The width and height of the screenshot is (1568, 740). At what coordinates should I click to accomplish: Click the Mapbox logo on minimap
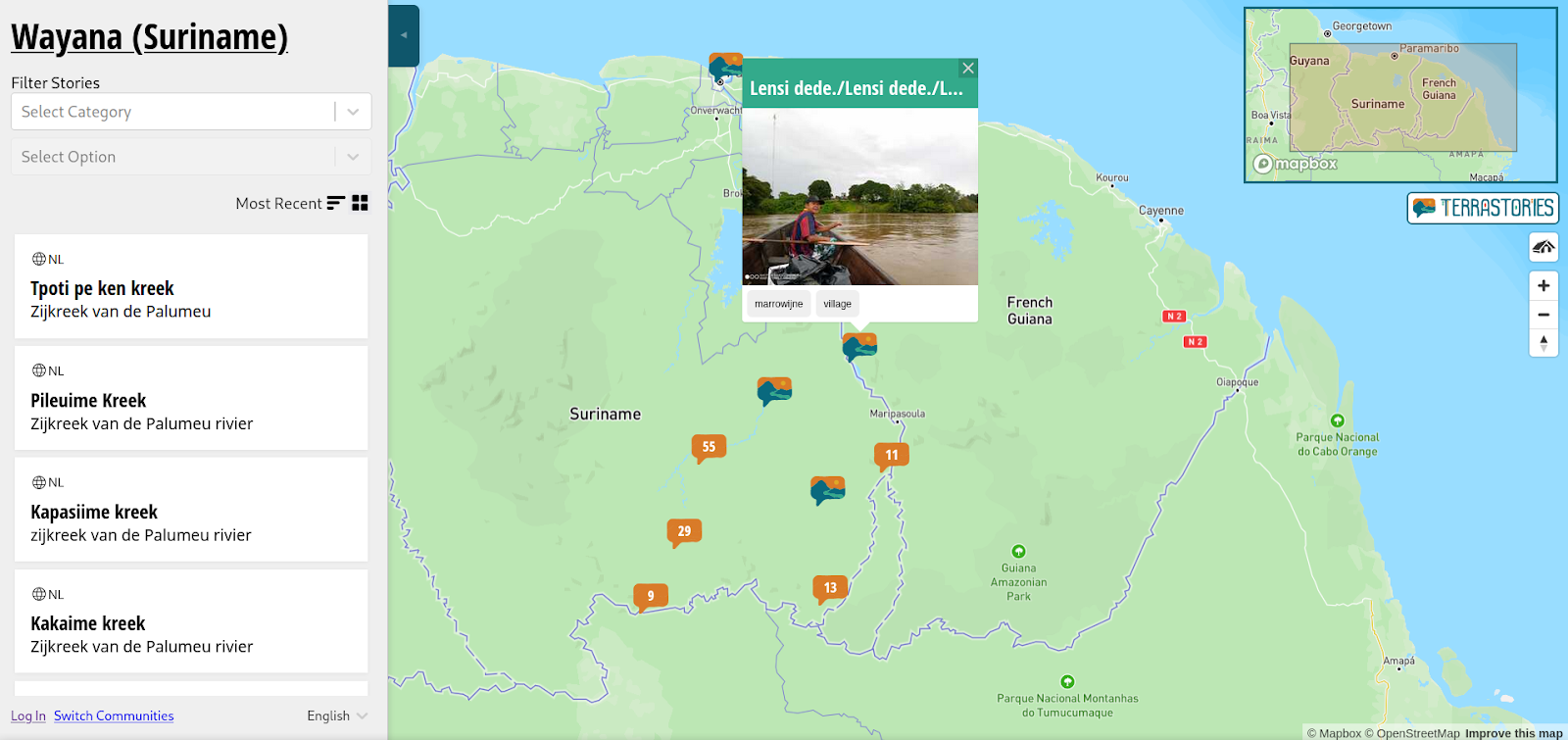pos(1296,164)
